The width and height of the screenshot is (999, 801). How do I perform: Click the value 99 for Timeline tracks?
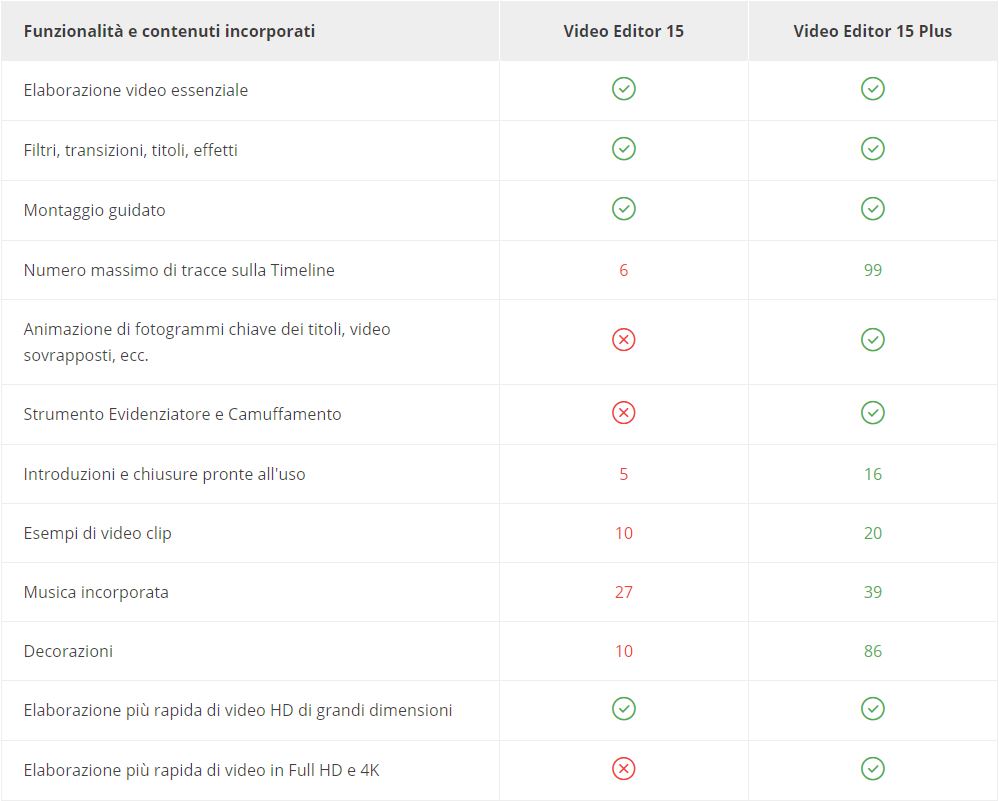click(x=873, y=270)
